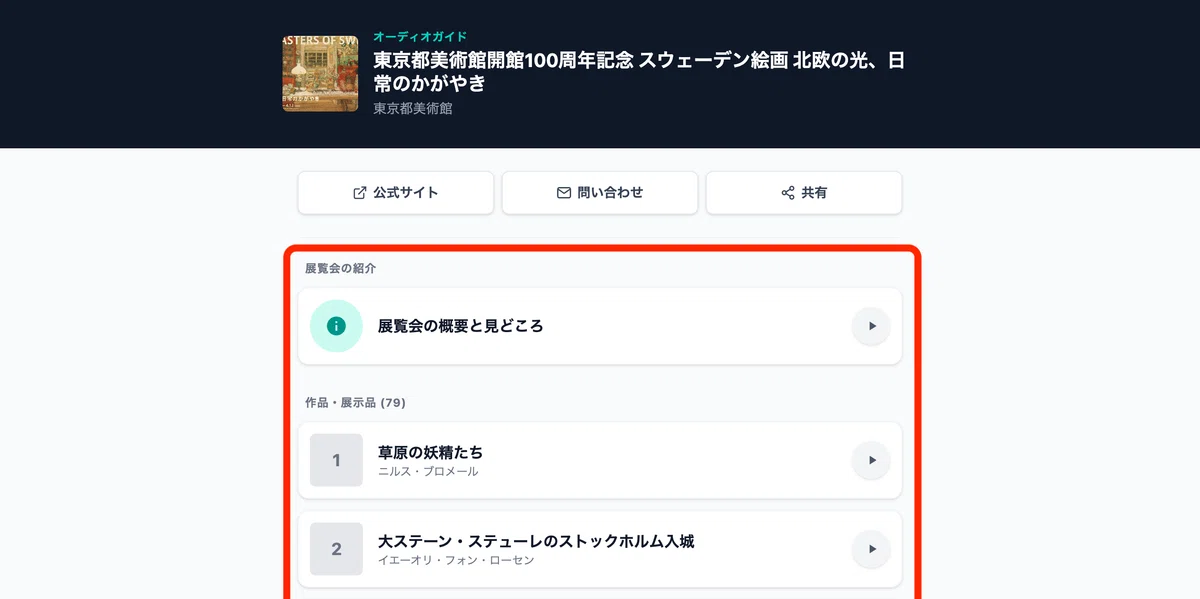Screen dimensions: 1200x599
Task: Play the 展覧会の概要と見どころ audio
Action: point(871,326)
